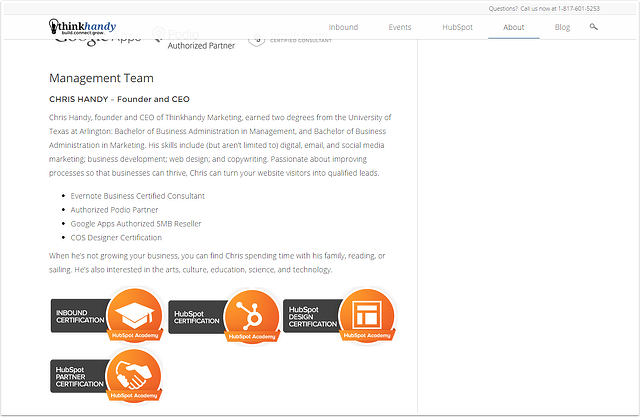Click the Inbound Certification badge

(x=107, y=315)
